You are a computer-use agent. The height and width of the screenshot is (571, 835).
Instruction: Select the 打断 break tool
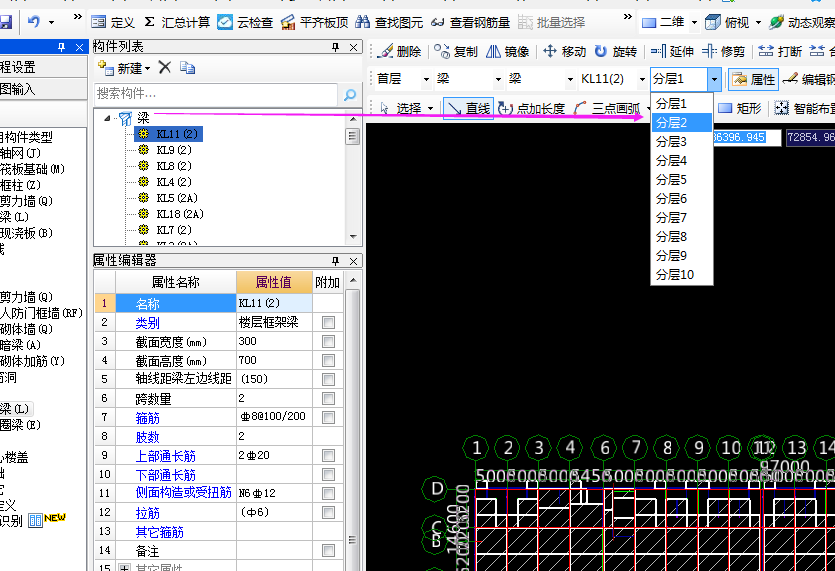coord(780,51)
